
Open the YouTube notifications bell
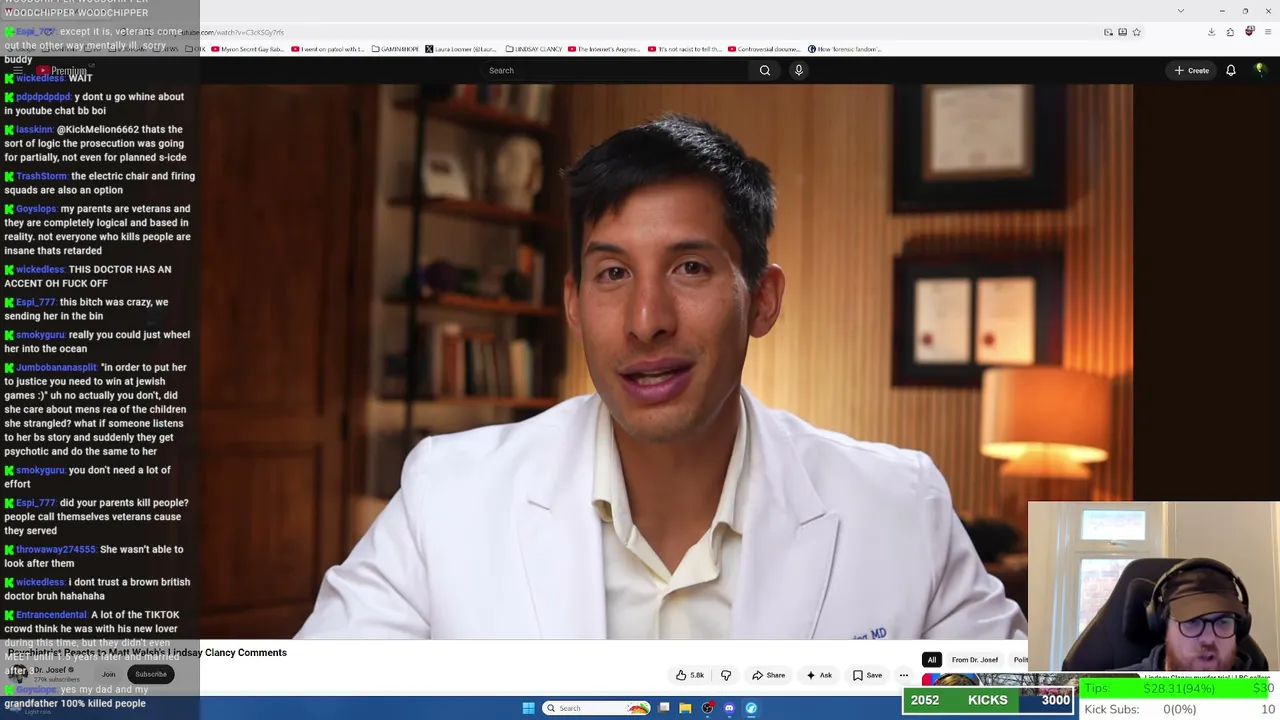pyautogui.click(x=1231, y=70)
